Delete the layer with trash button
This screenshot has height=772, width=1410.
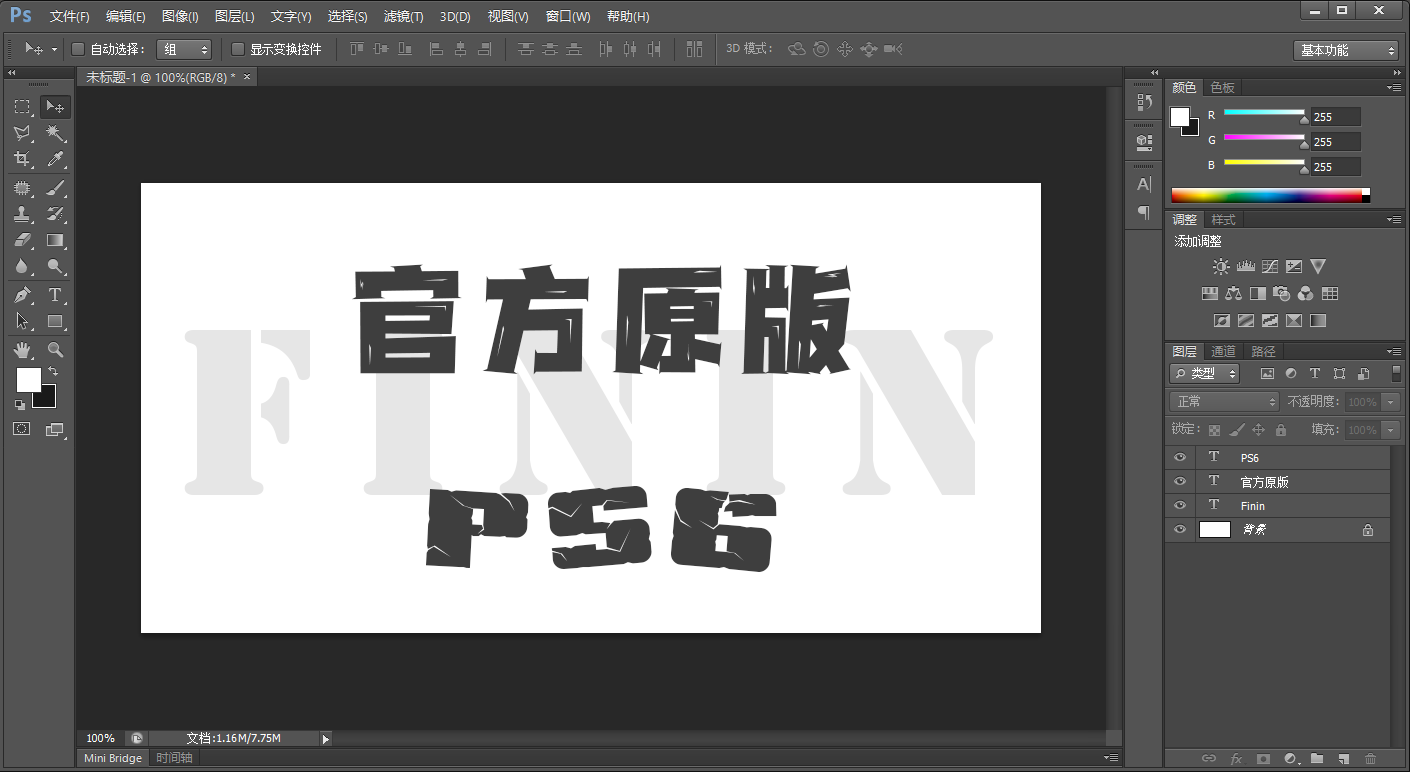[1371, 759]
